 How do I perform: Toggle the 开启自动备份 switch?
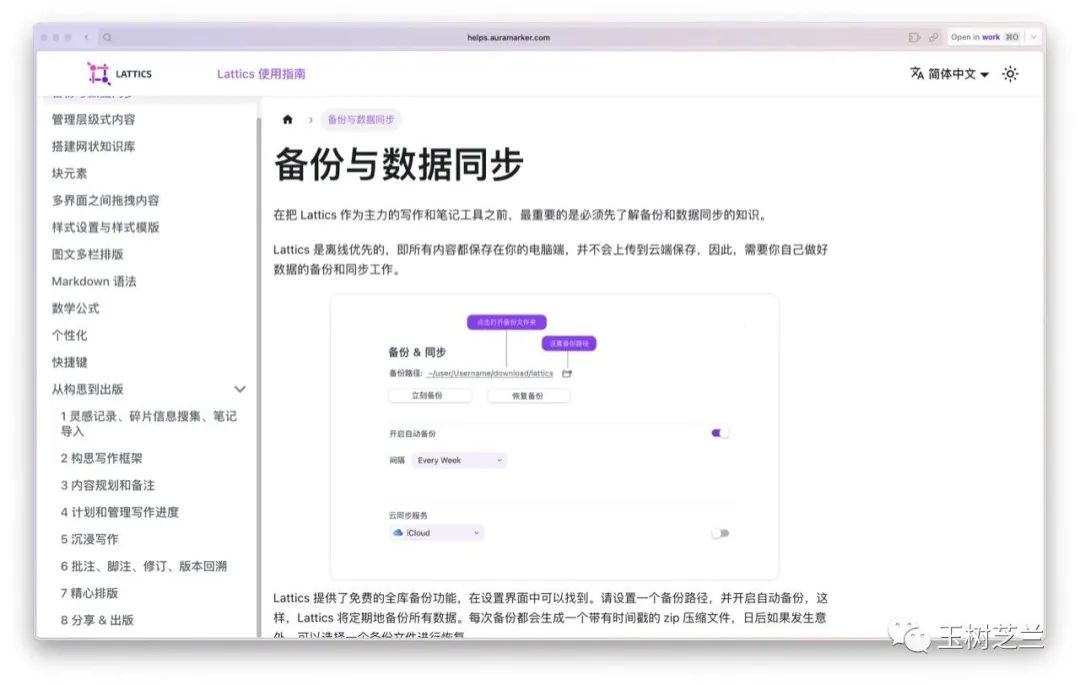coord(720,433)
